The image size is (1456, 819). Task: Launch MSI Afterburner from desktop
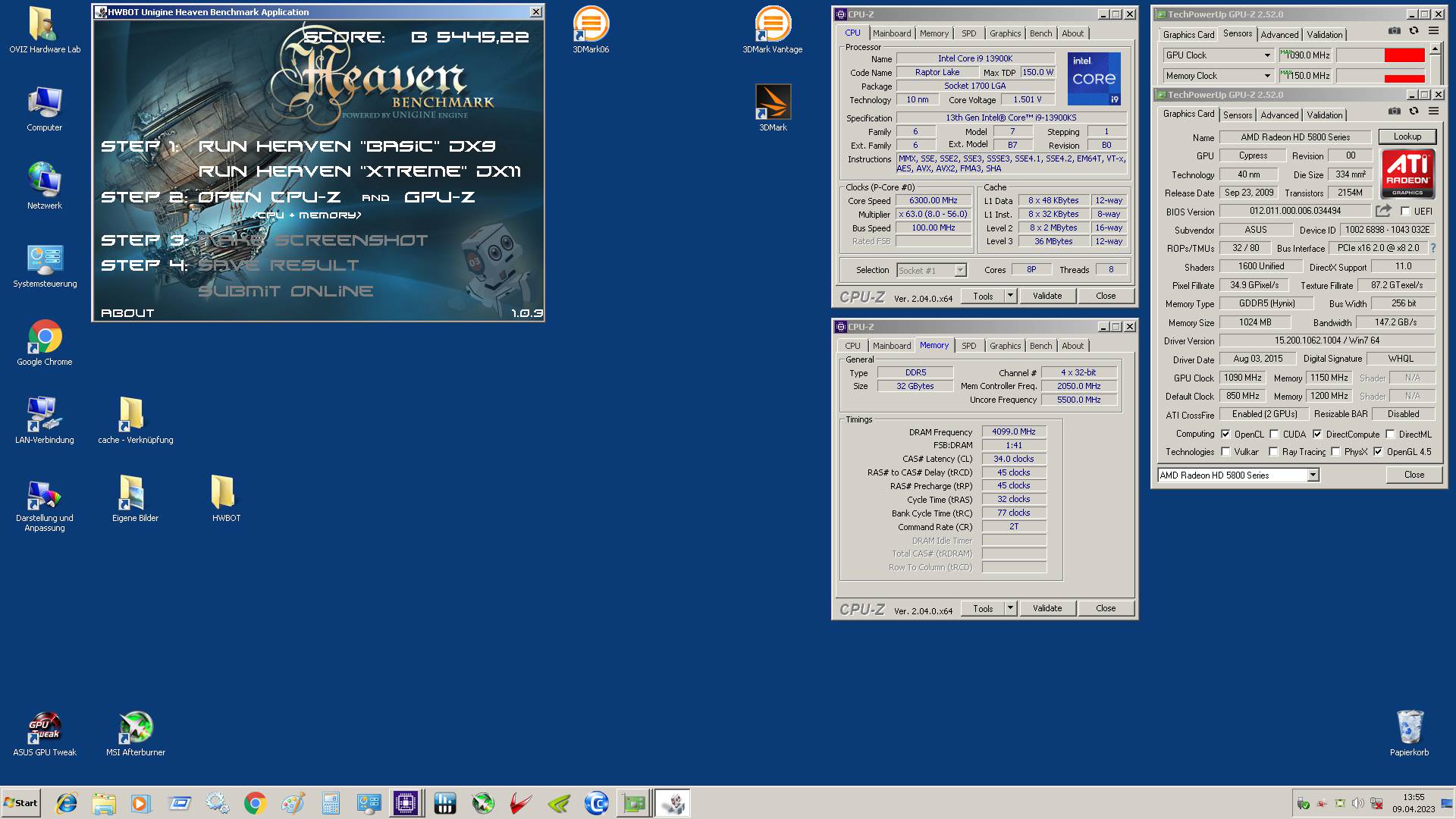point(136,733)
